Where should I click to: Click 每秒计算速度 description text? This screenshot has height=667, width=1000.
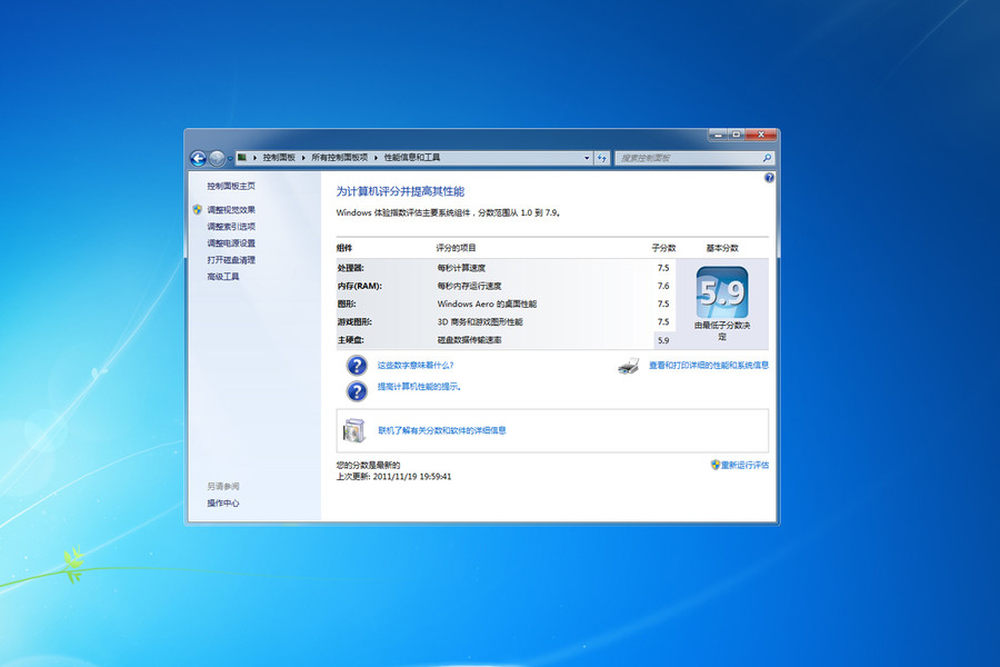[x=461, y=268]
